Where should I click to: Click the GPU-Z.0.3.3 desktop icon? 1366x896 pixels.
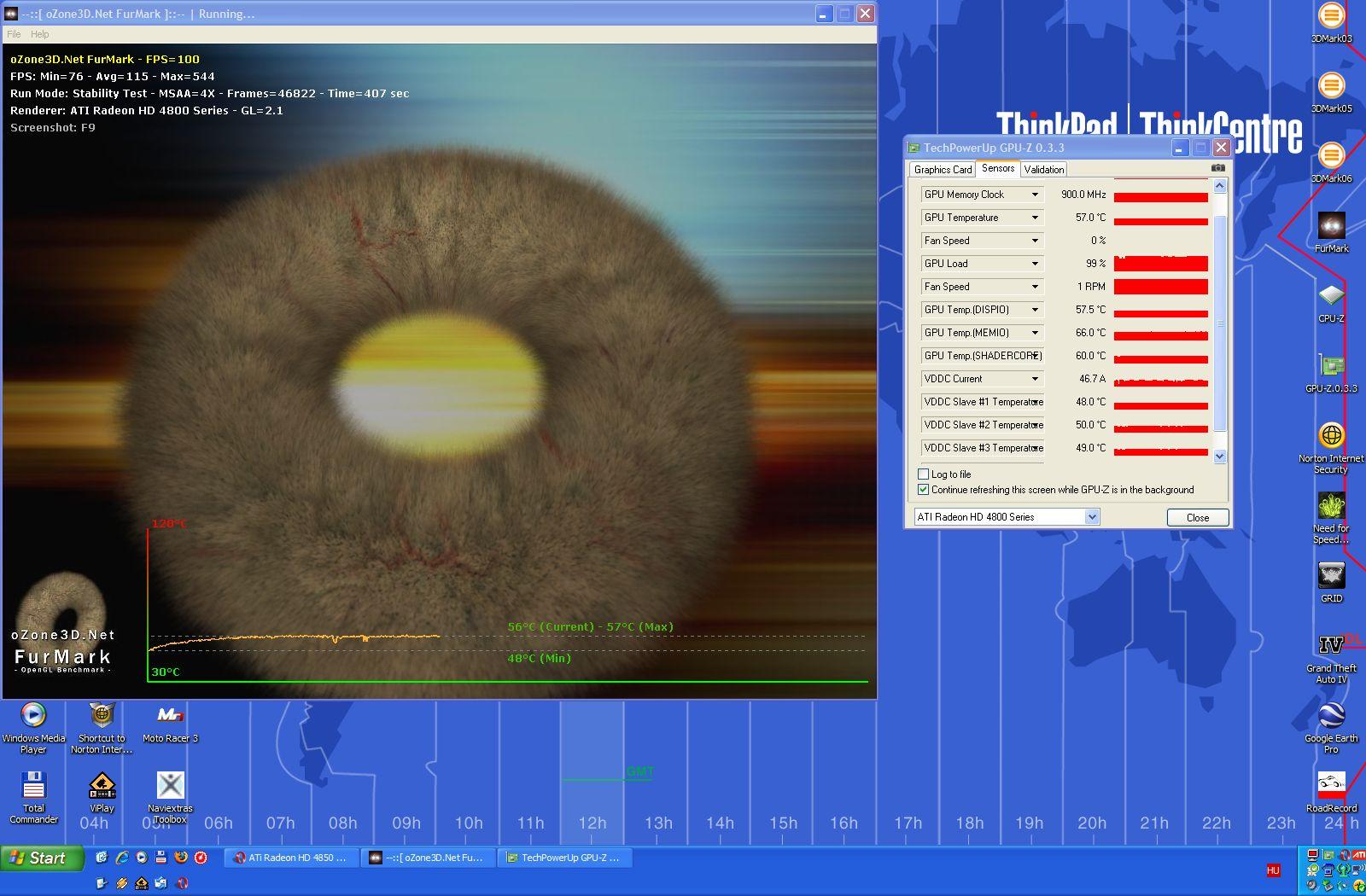pyautogui.click(x=1331, y=373)
